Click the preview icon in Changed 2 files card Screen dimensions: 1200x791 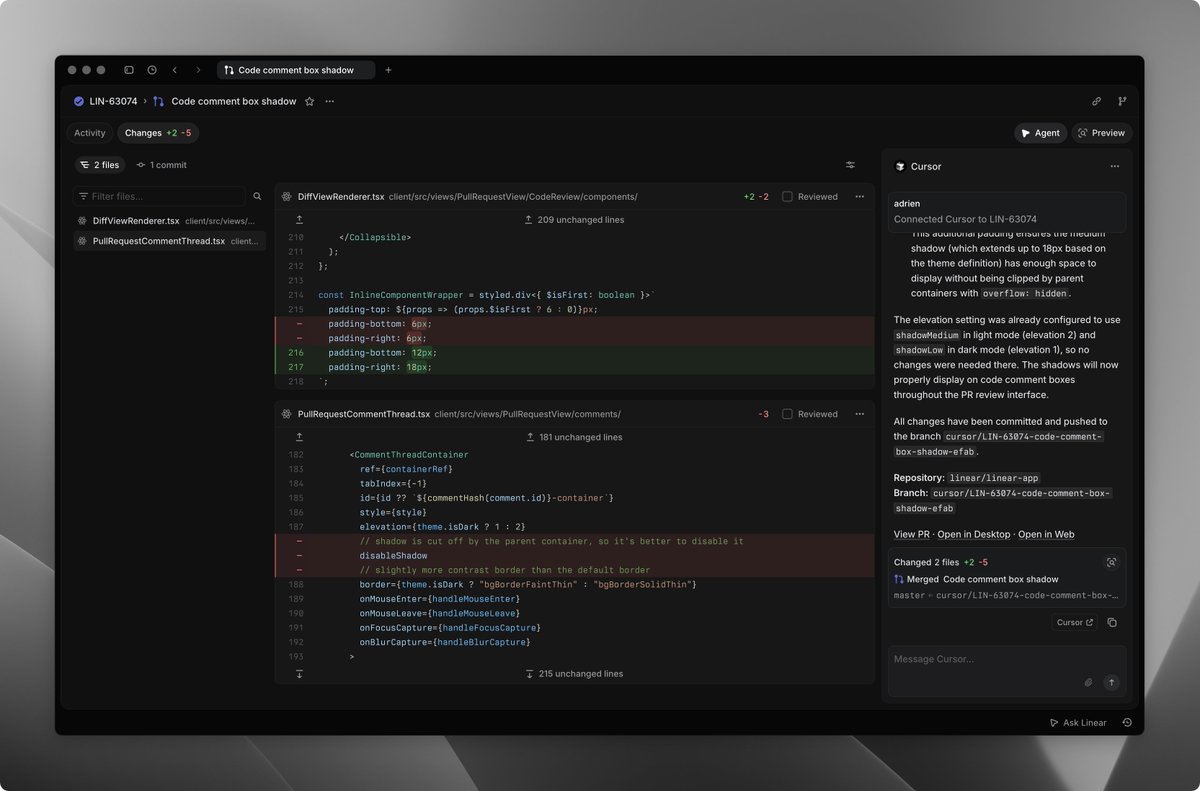tap(1111, 563)
